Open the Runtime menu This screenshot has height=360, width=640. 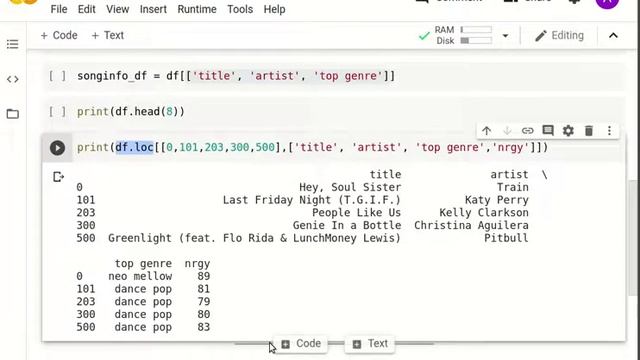[x=197, y=9]
